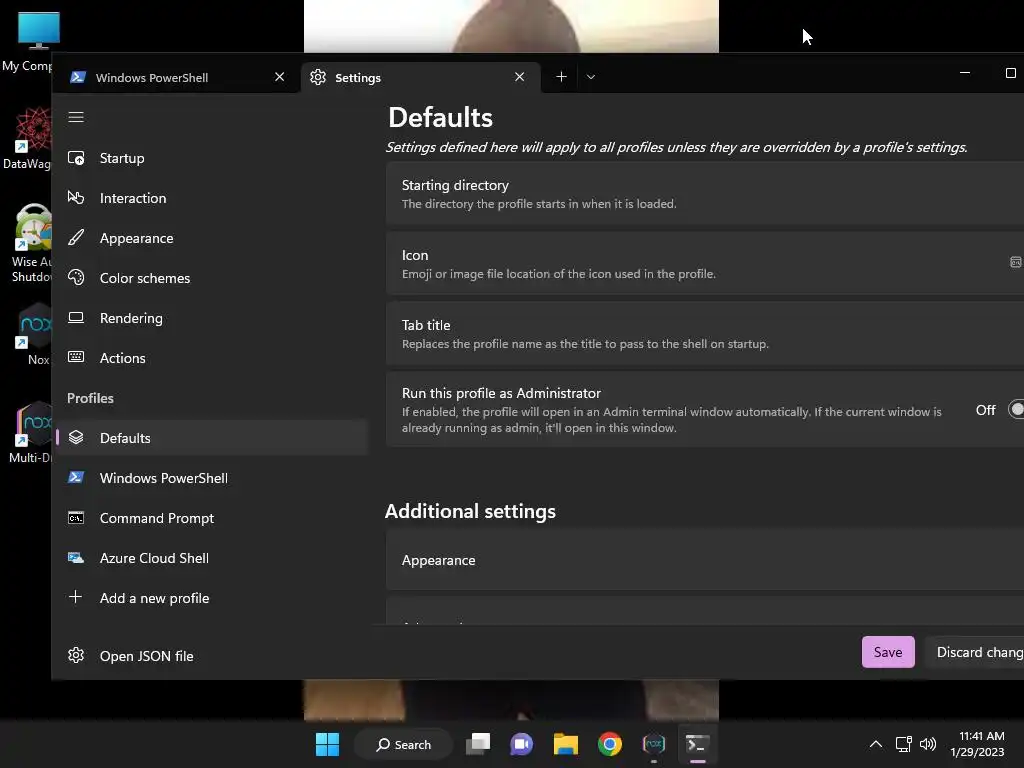This screenshot has height=768, width=1024.
Task: Click the Interaction pointer icon
Action: click(76, 198)
